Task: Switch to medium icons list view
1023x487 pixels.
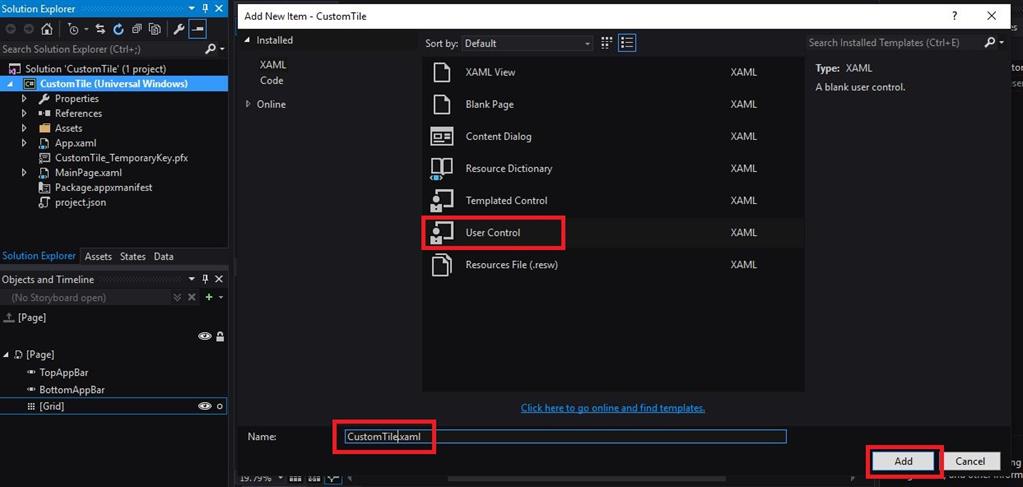Action: [627, 43]
